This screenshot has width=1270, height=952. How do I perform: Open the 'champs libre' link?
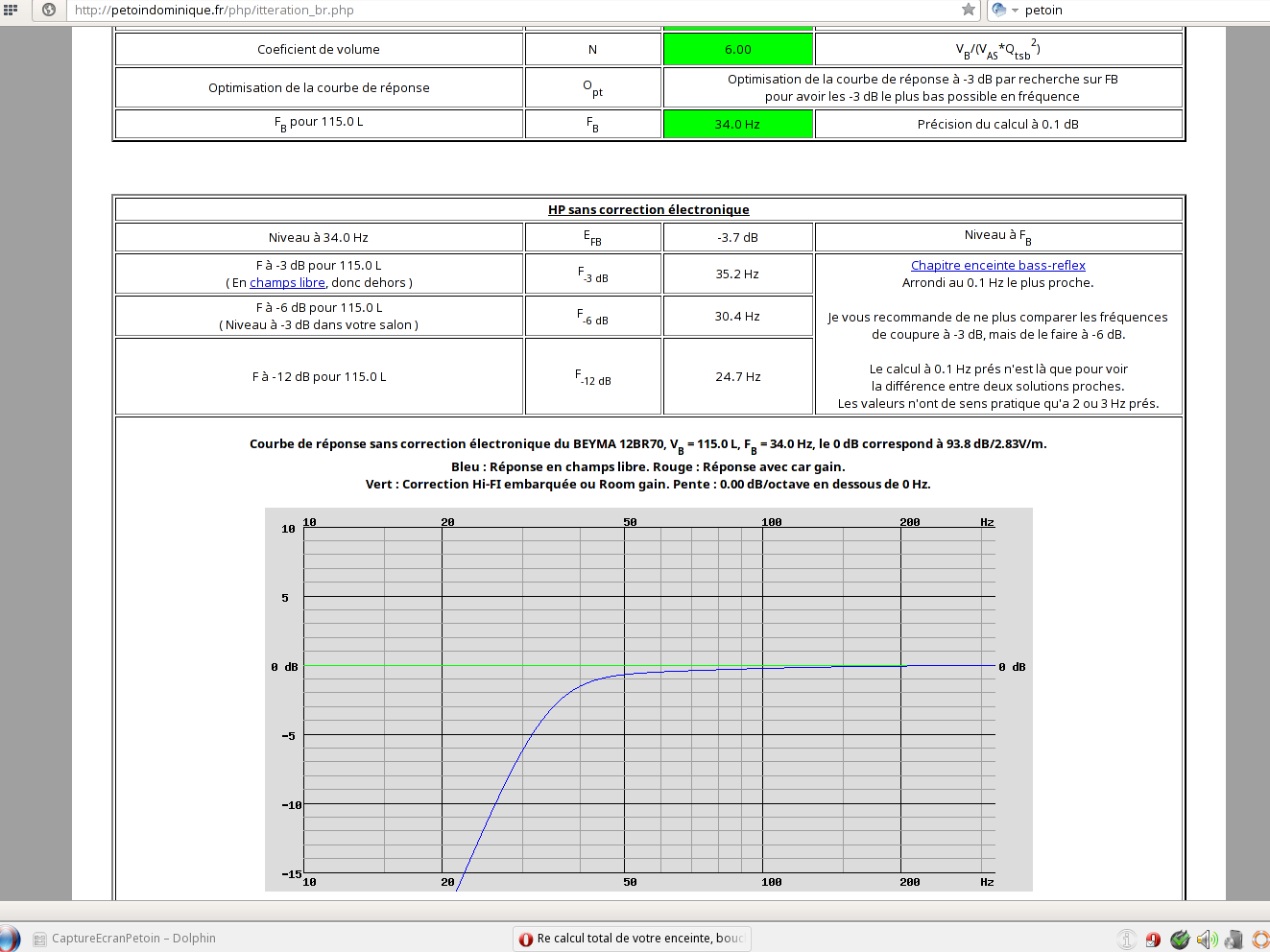tap(287, 283)
